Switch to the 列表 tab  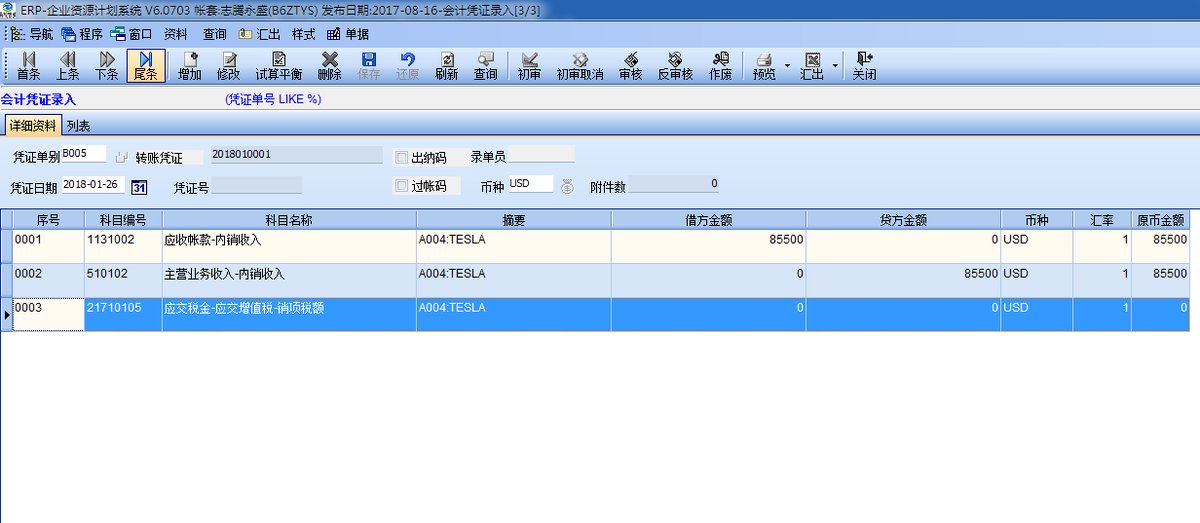point(79,126)
